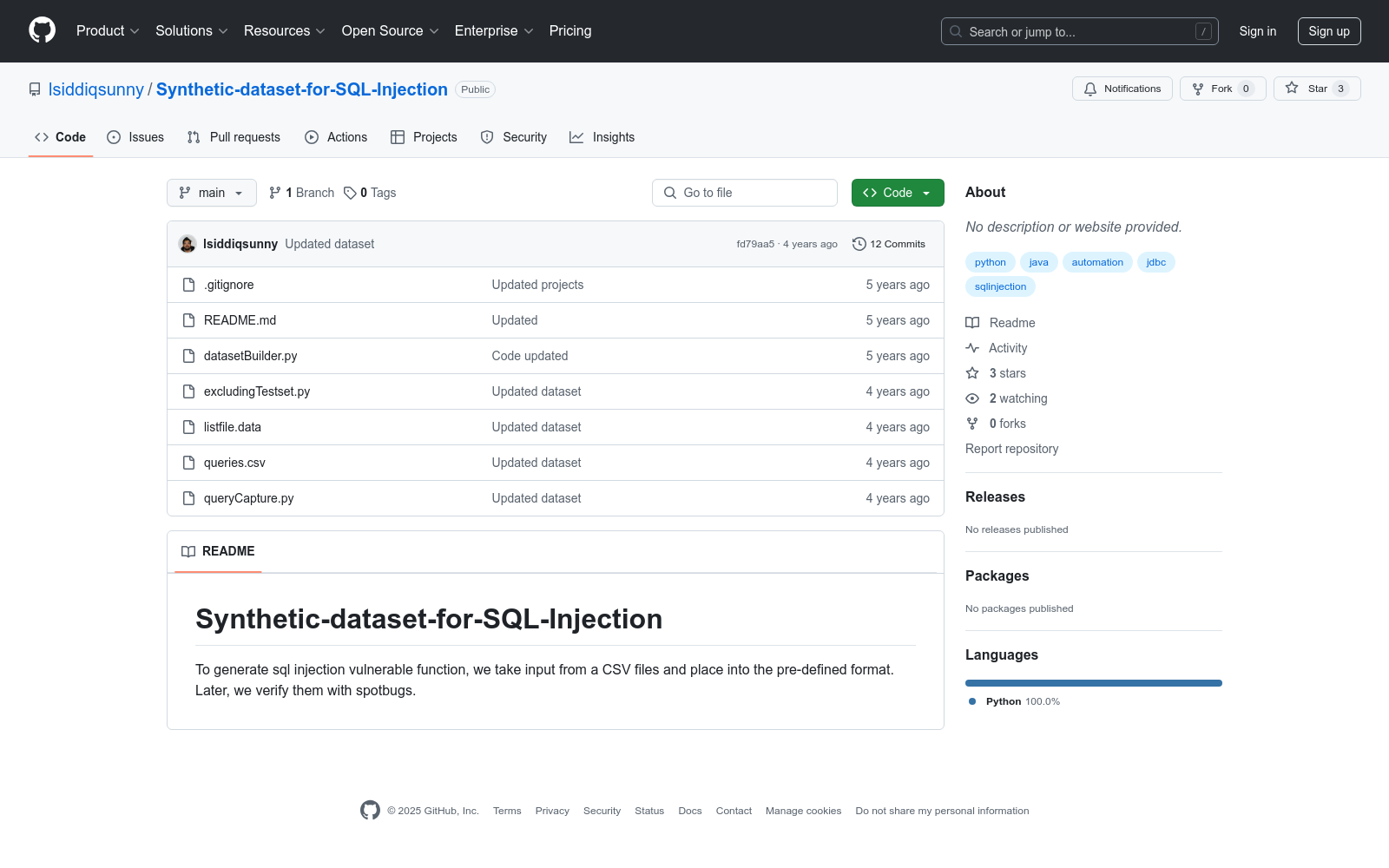The image size is (1389, 868).
Task: Expand the Resources menu
Action: coord(285,30)
